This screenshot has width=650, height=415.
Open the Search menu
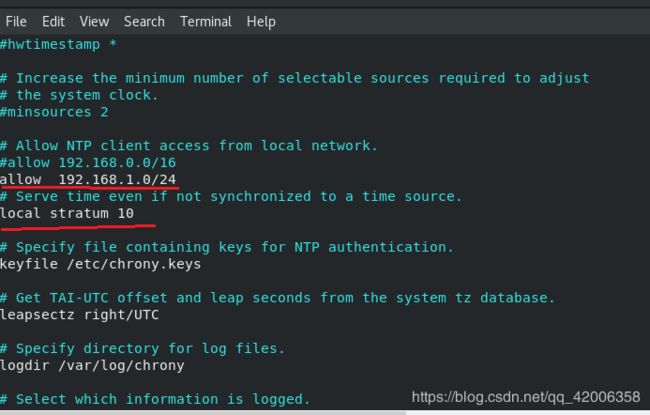144,22
